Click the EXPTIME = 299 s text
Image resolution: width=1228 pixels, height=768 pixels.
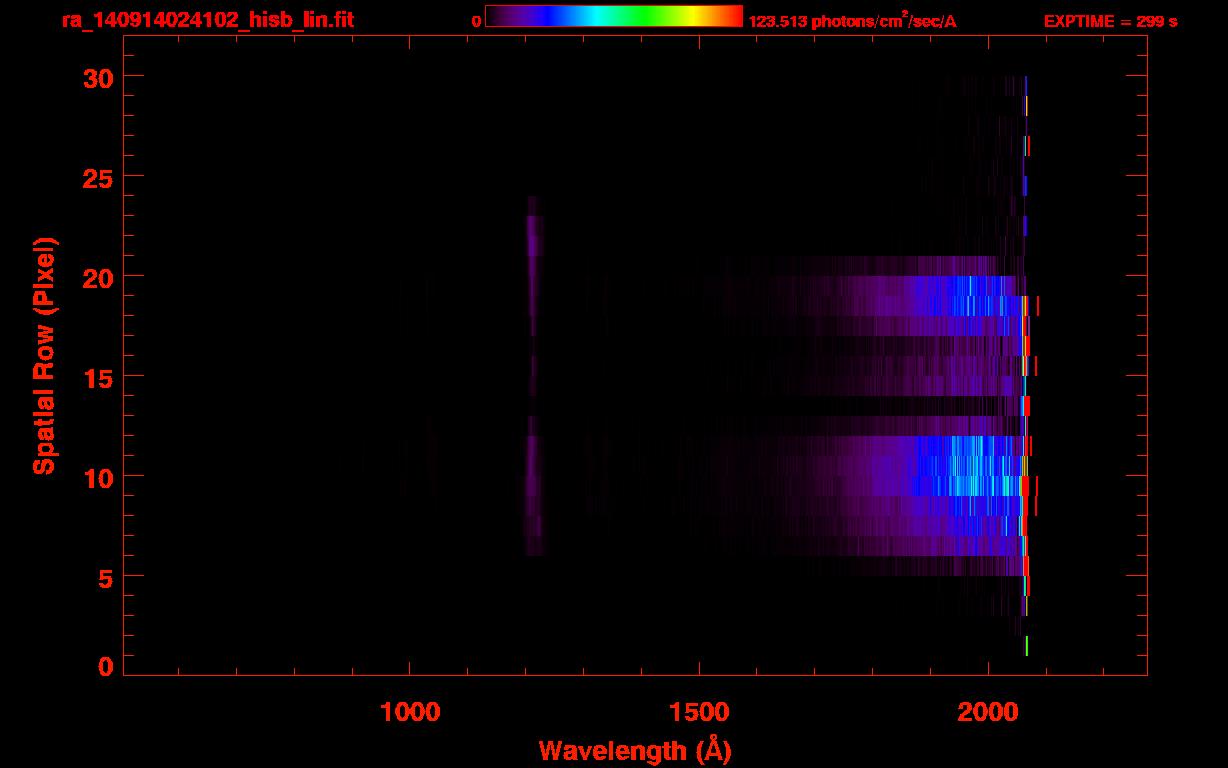click(x=1110, y=21)
